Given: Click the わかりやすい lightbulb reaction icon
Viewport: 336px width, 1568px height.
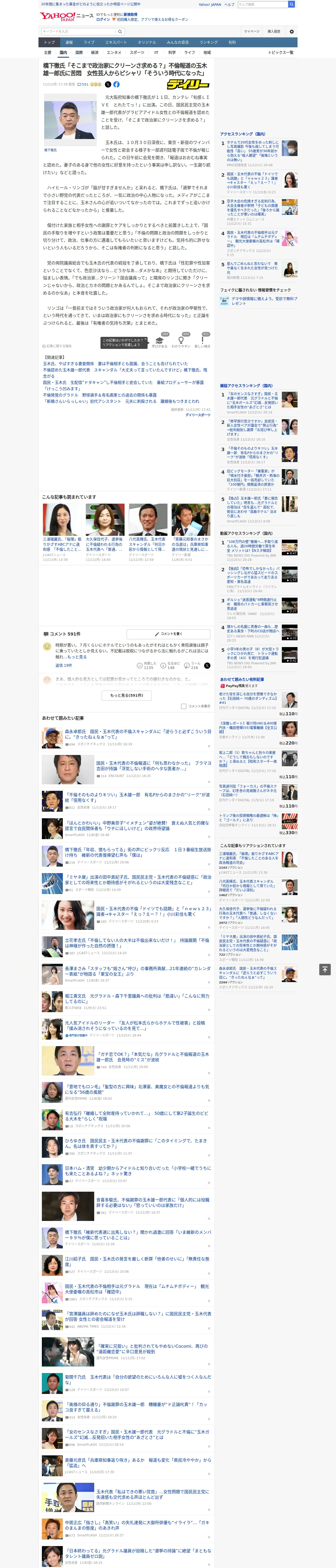Looking at the screenshot, I should tap(181, 341).
